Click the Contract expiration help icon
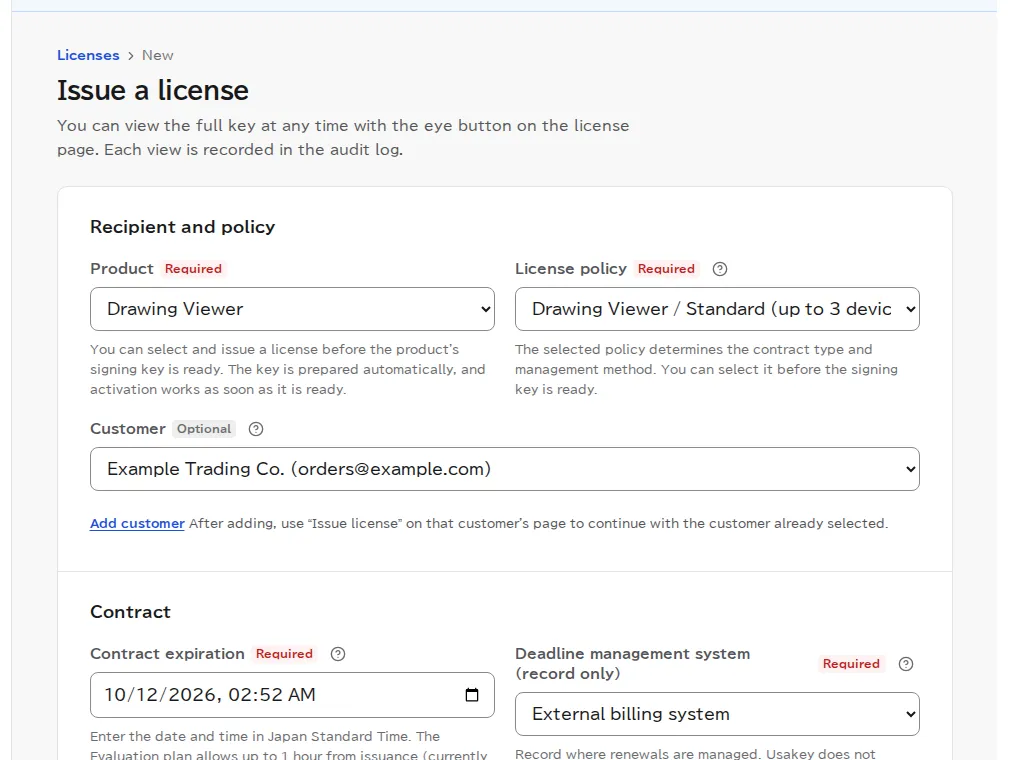Viewport: 1009px width, 760px height. point(338,654)
